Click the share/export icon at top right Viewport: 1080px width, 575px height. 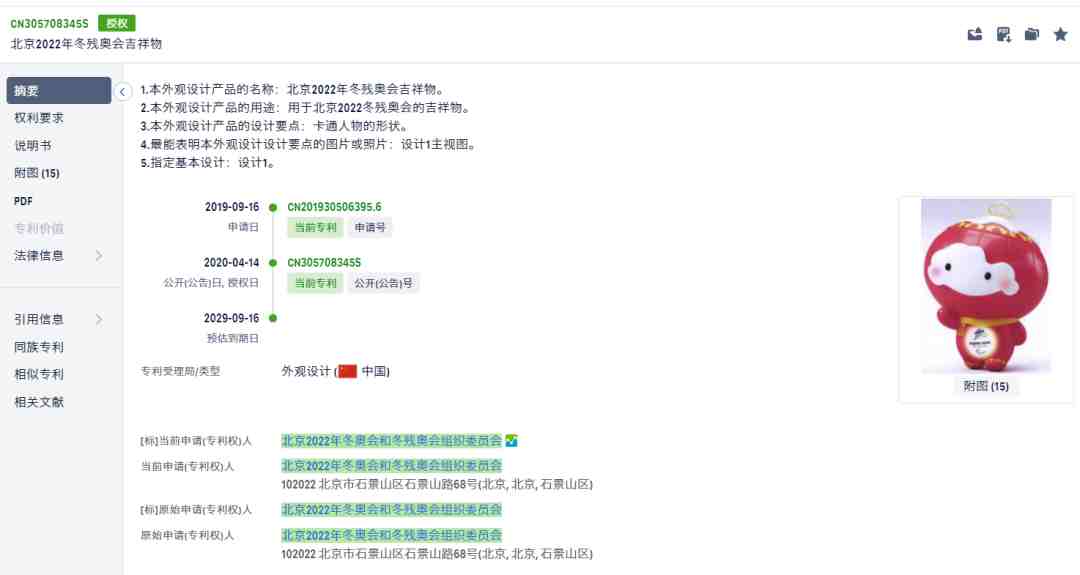pos(975,34)
